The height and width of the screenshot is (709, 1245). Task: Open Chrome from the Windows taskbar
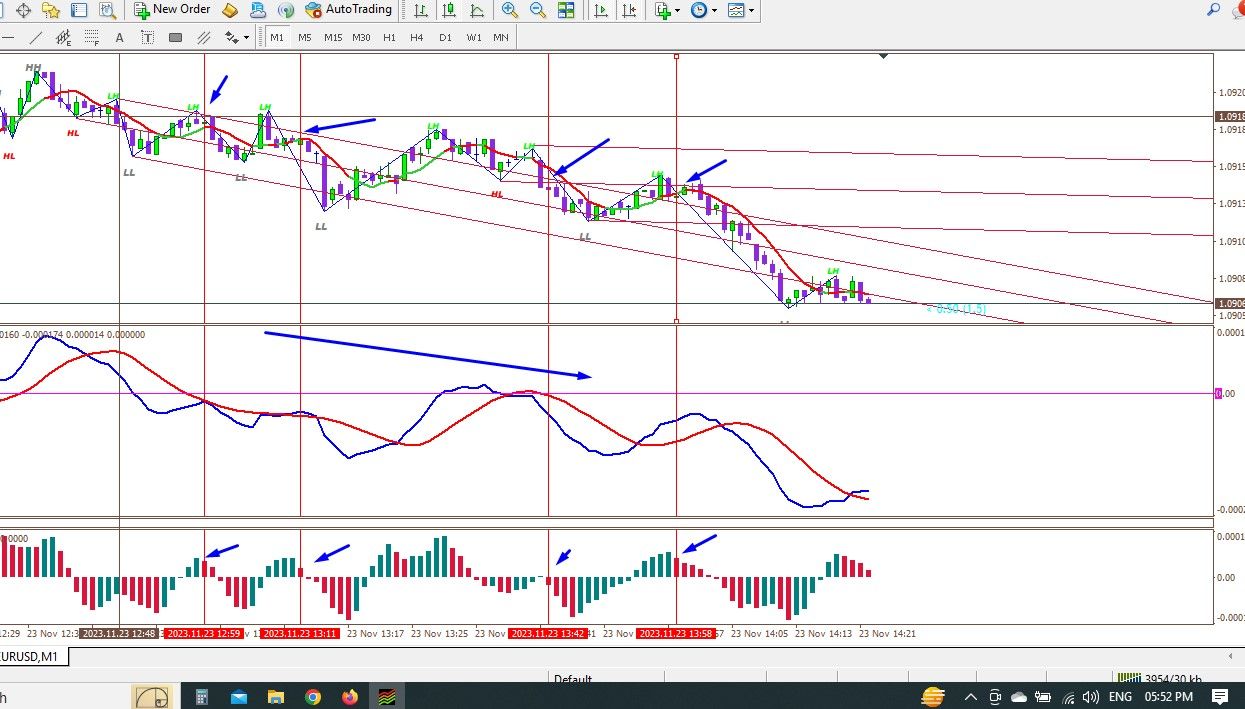(x=313, y=696)
